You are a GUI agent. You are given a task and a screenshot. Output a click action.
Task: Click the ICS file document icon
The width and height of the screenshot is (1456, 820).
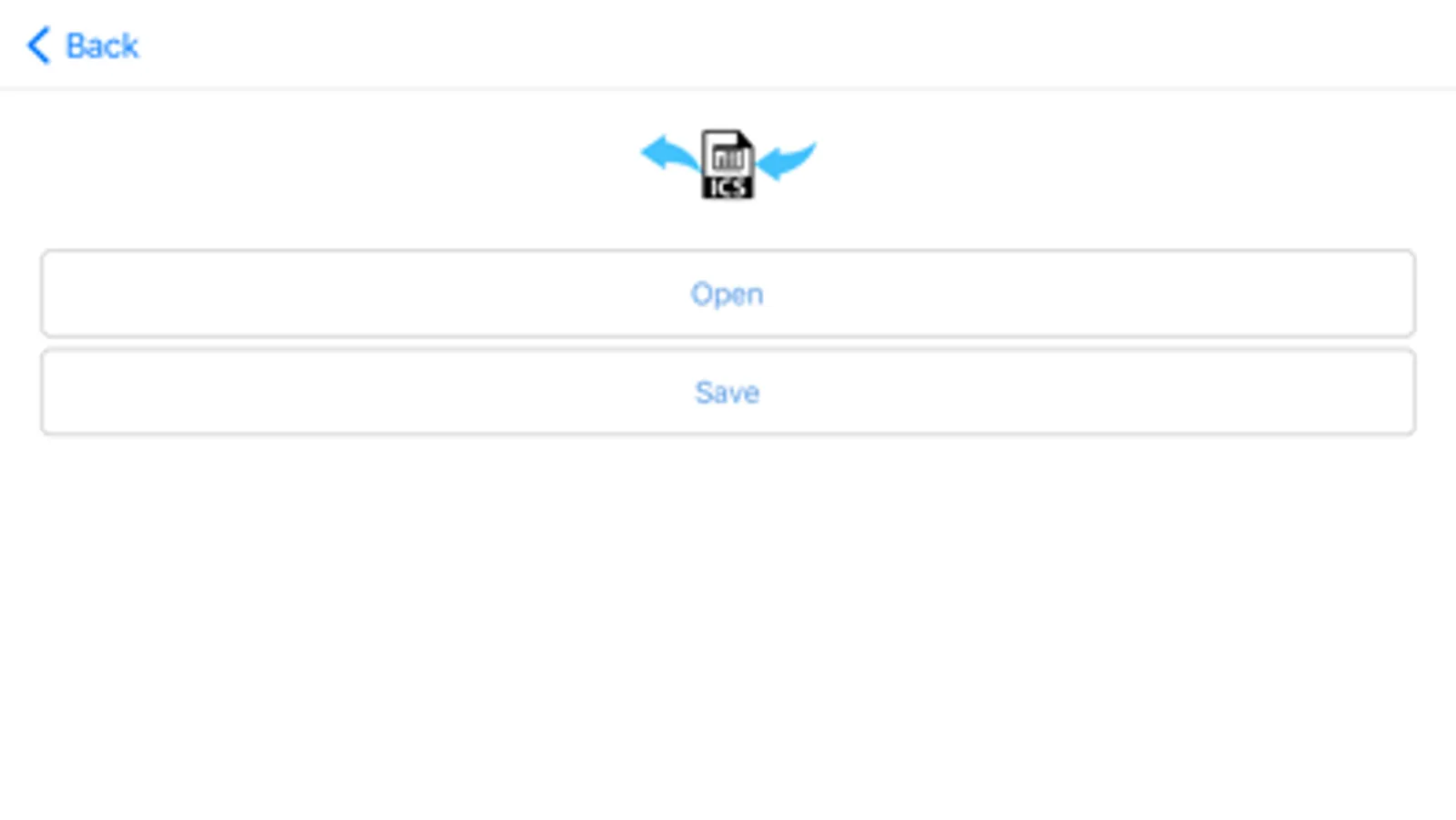pyautogui.click(x=728, y=164)
